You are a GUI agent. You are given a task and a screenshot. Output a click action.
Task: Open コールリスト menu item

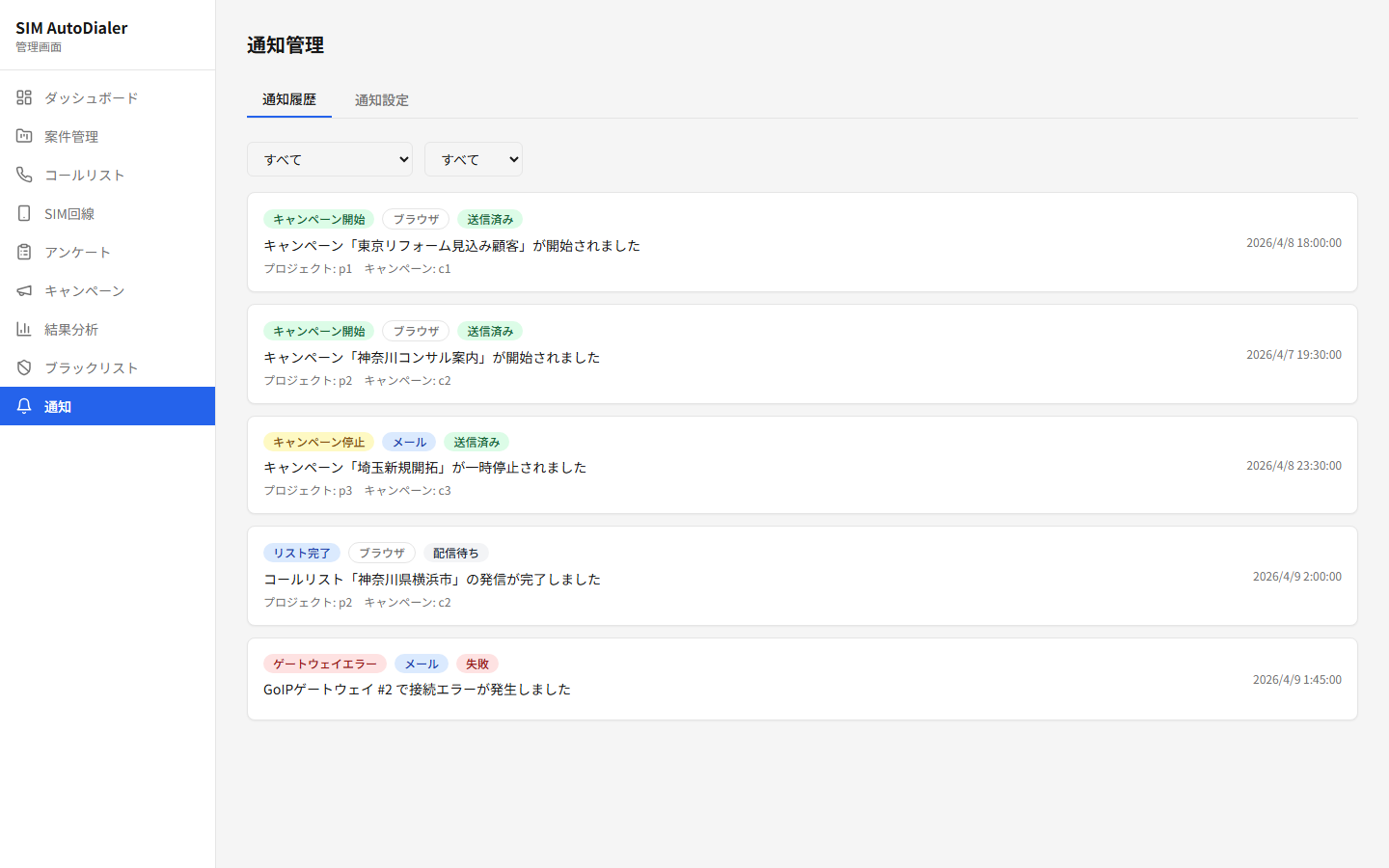point(107,175)
